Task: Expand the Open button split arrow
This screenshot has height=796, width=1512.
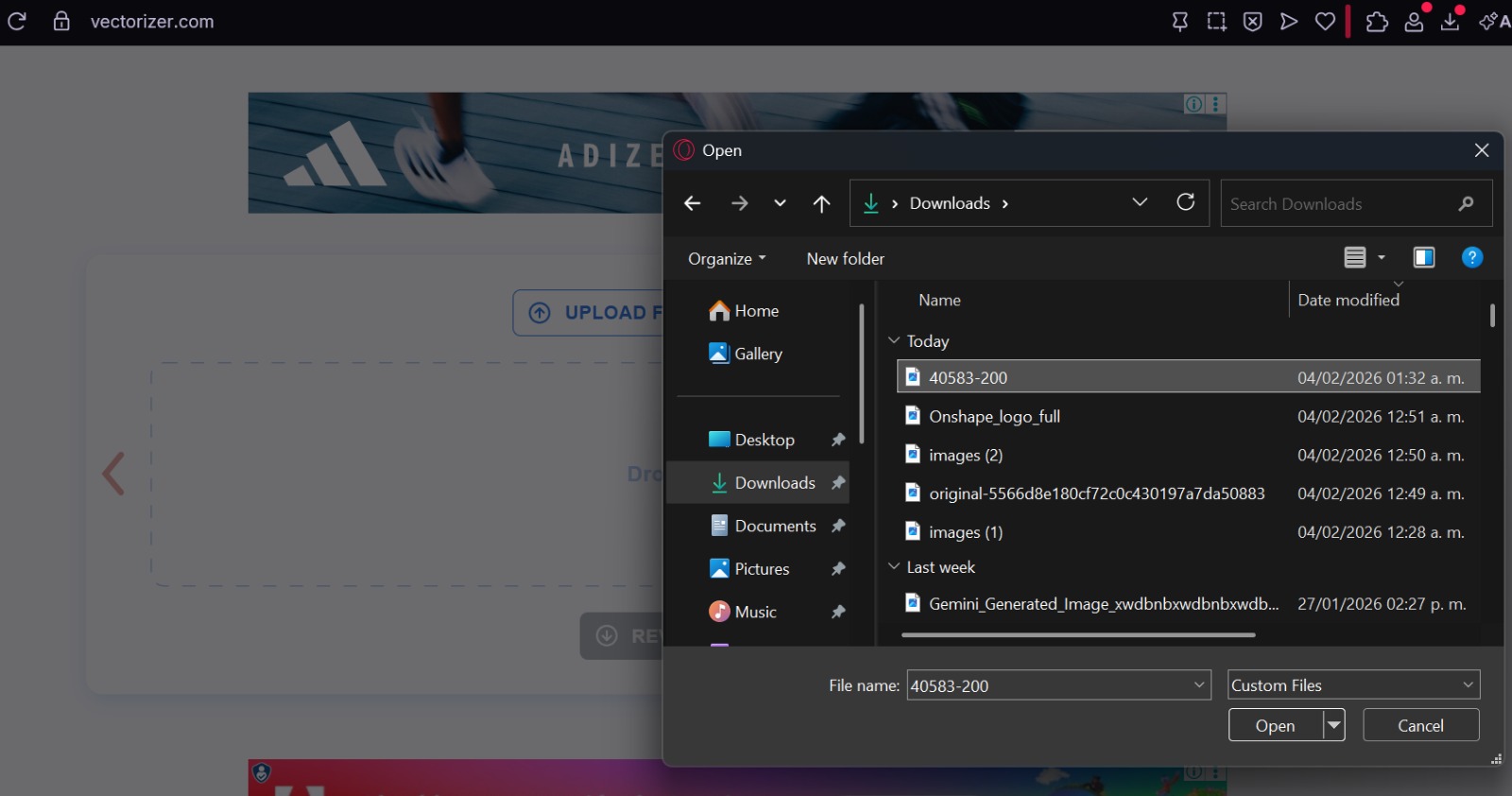Action: [1333, 726]
